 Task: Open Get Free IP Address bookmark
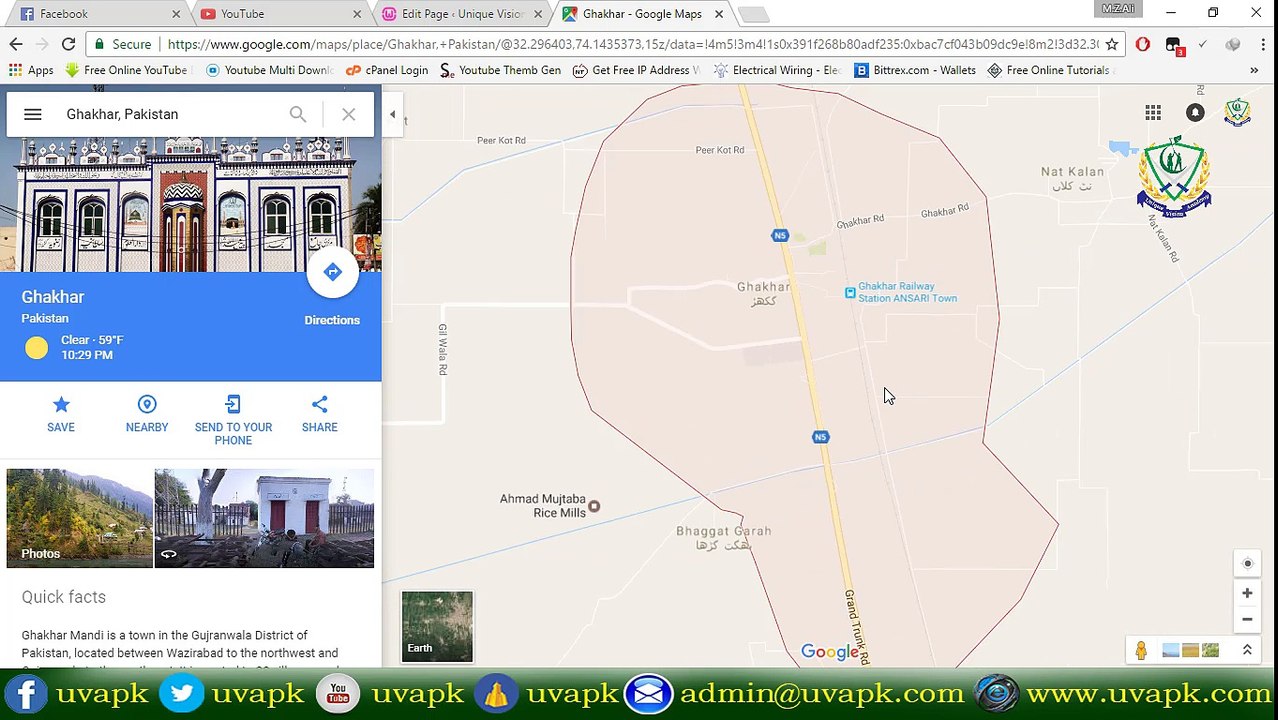coord(636,70)
